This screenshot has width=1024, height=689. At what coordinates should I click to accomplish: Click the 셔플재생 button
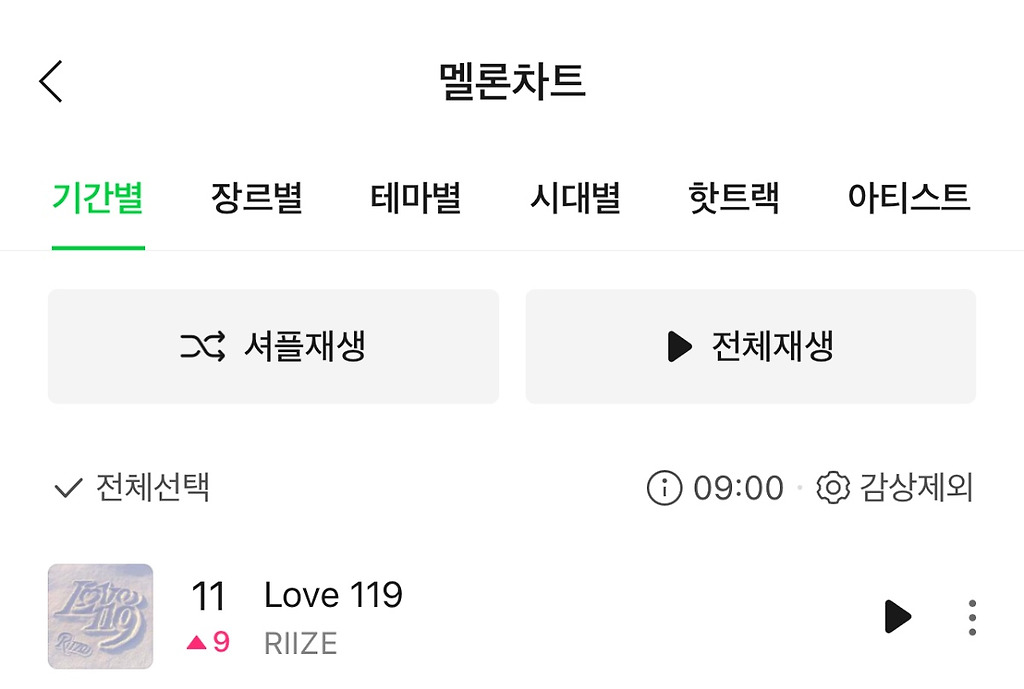273,347
